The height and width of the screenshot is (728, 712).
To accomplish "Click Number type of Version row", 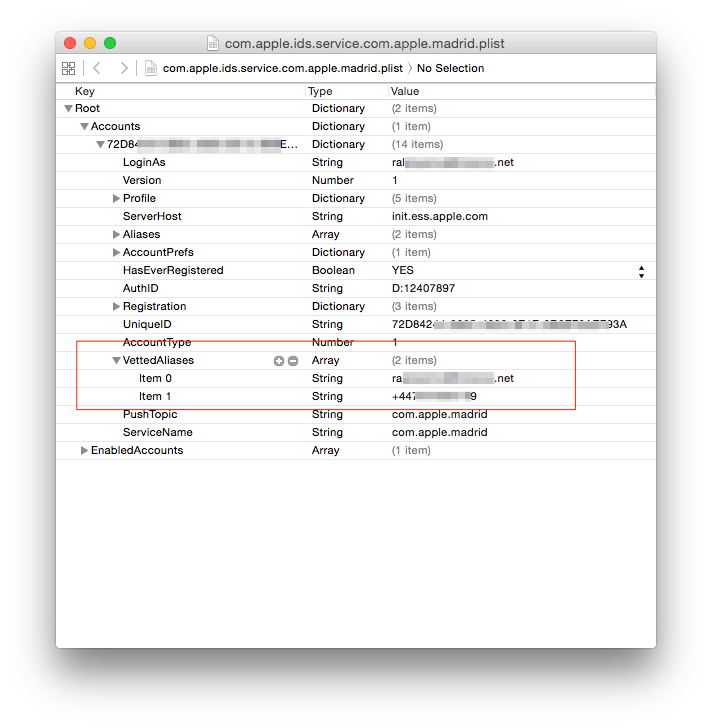I will [x=333, y=180].
